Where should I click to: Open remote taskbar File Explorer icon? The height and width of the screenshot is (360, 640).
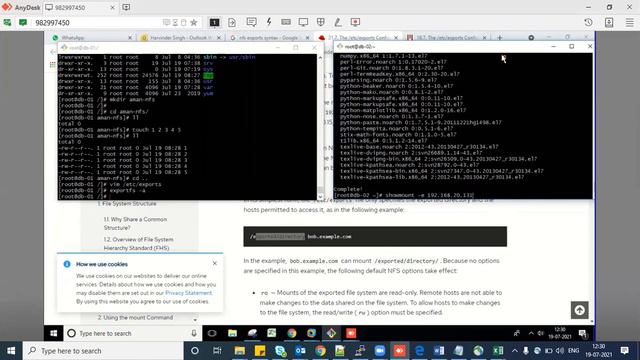pyautogui.click(x=232, y=333)
